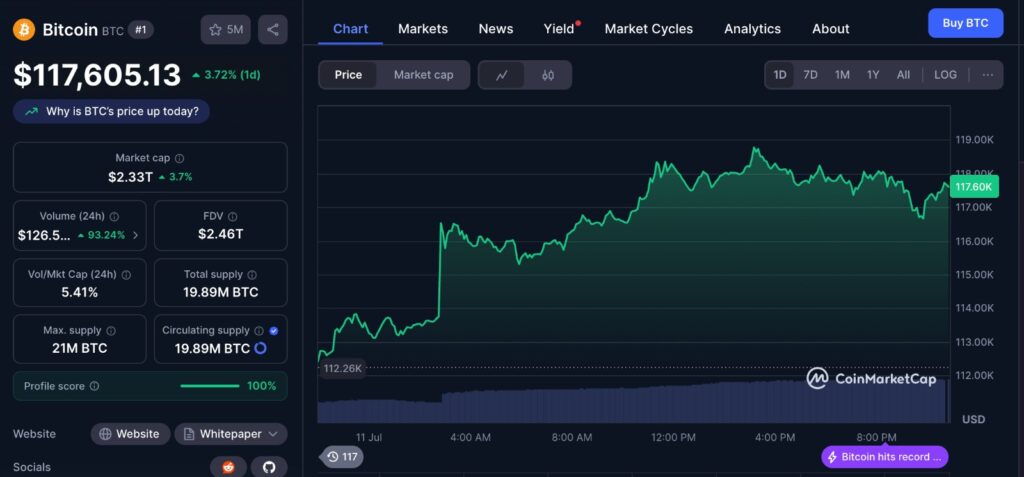The image size is (1024, 477).
Task: Select the 1M time range
Action: (842, 74)
